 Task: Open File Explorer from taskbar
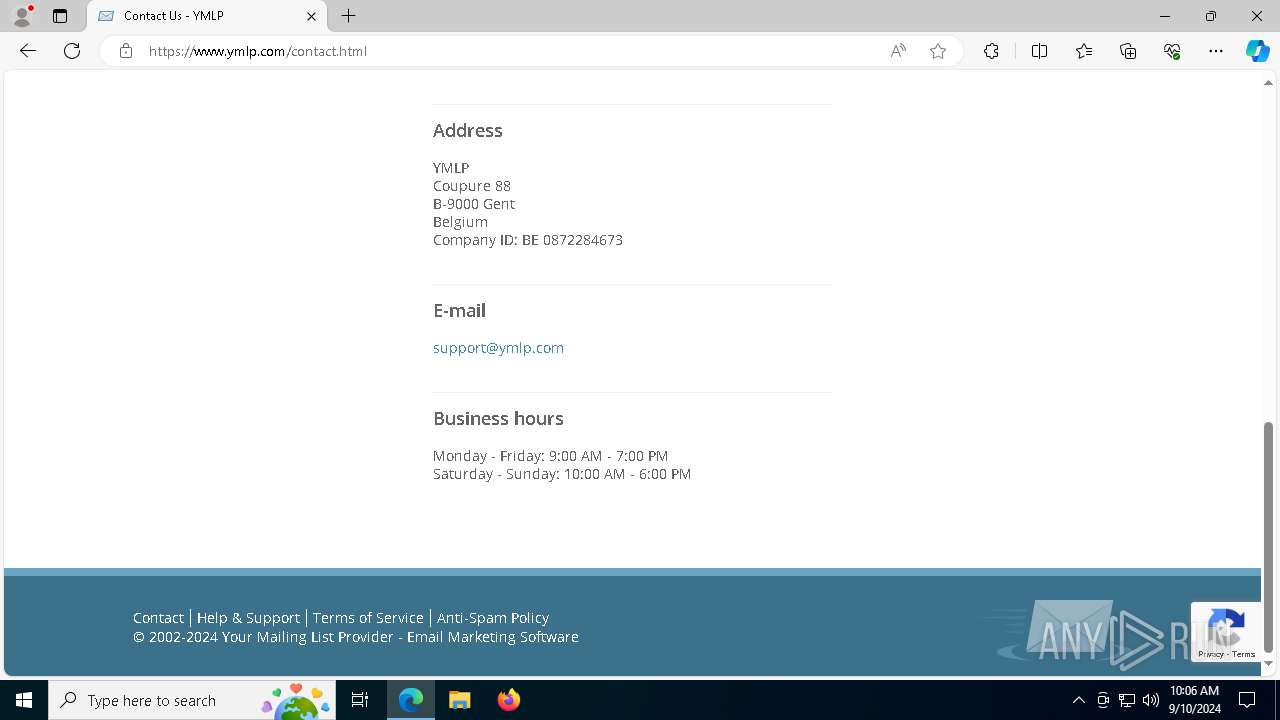click(459, 700)
